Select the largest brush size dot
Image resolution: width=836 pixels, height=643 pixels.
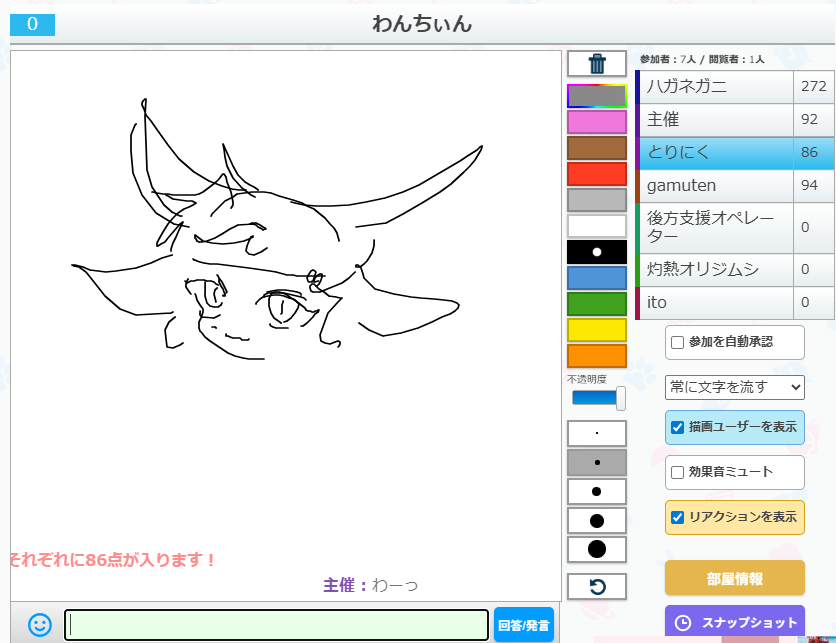[x=597, y=549]
